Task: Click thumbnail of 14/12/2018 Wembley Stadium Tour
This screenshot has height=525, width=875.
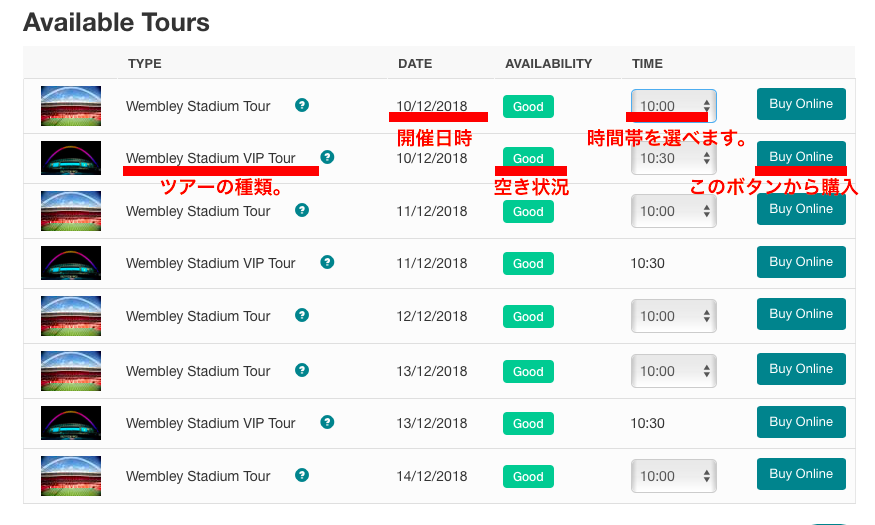Action: click(71, 476)
